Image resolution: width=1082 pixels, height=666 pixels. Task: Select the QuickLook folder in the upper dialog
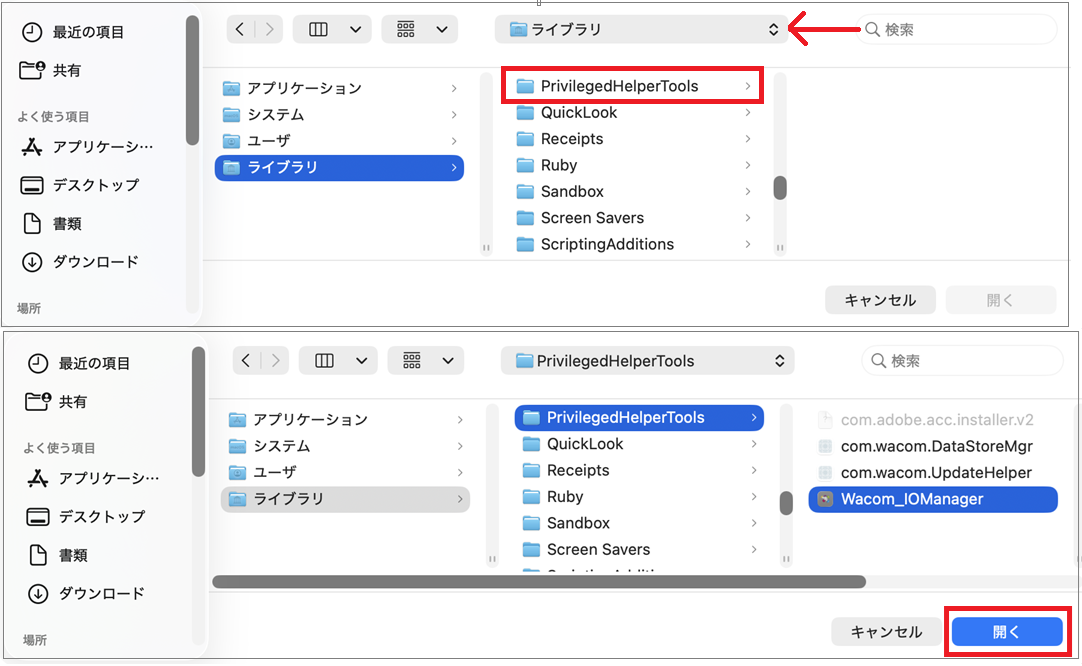point(632,112)
